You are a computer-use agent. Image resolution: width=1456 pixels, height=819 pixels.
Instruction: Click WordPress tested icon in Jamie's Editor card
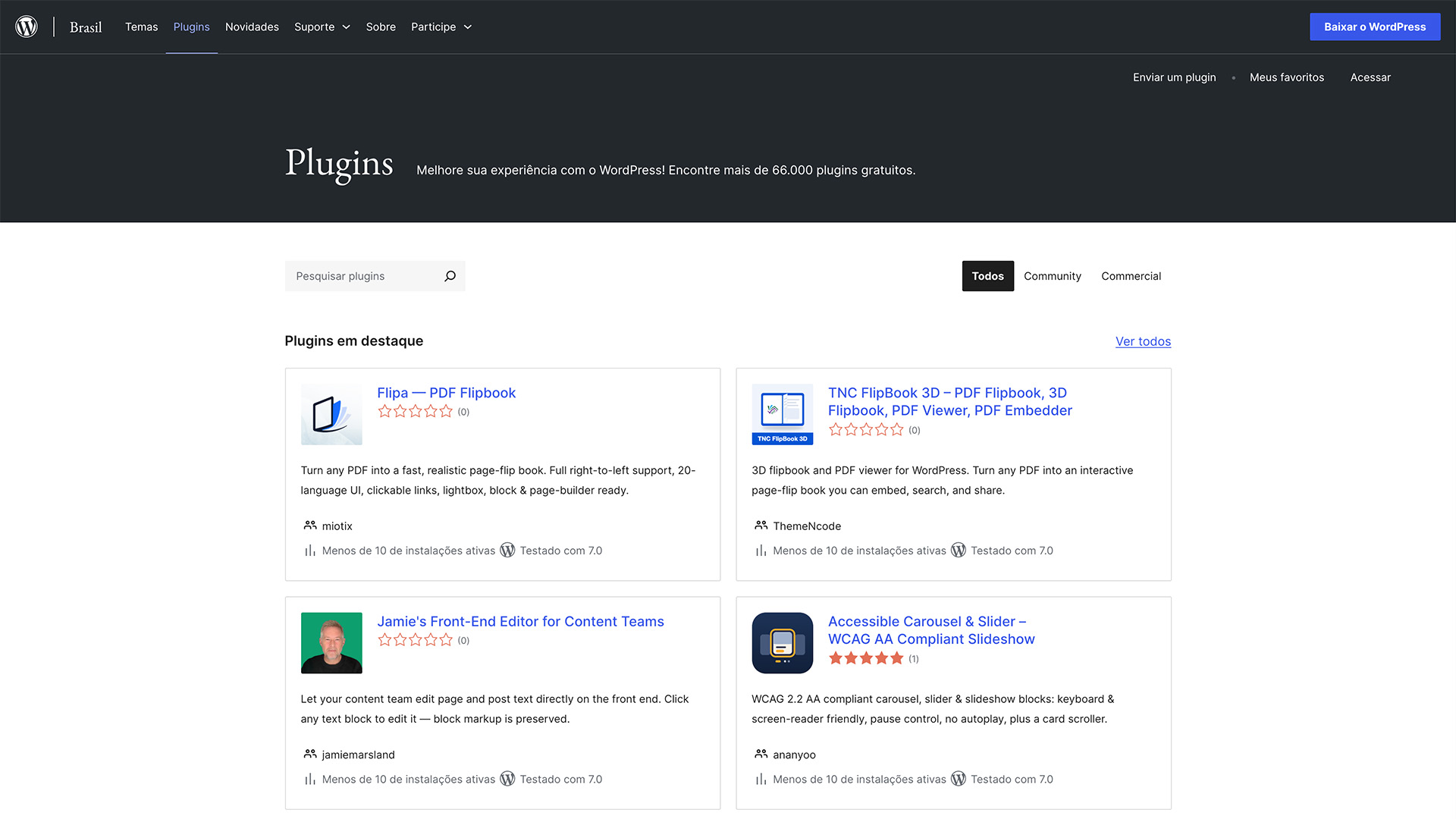[x=507, y=779]
